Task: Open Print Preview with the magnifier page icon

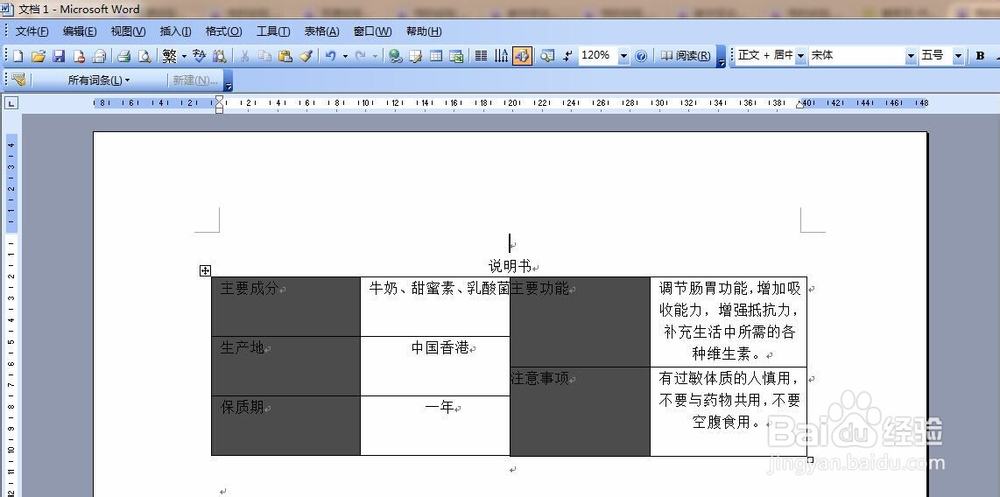Action: pyautogui.click(x=144, y=56)
